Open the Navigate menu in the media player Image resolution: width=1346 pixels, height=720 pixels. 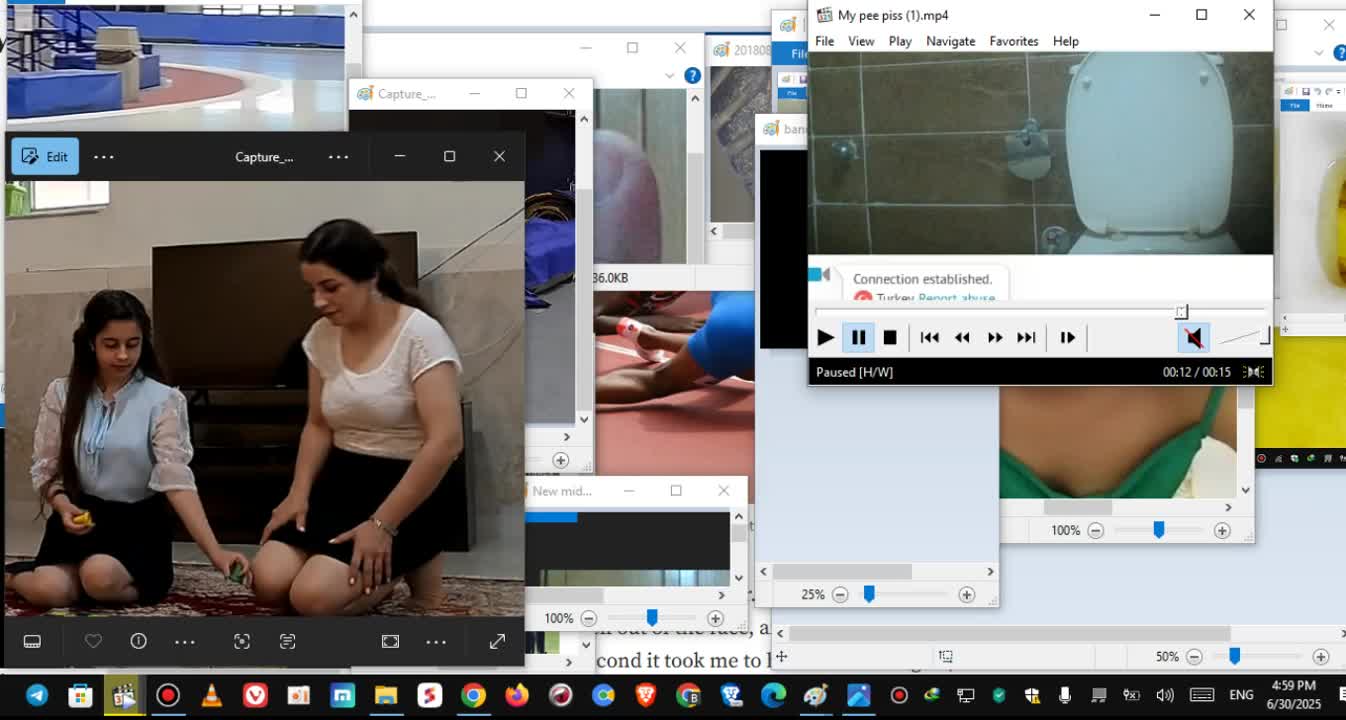950,41
